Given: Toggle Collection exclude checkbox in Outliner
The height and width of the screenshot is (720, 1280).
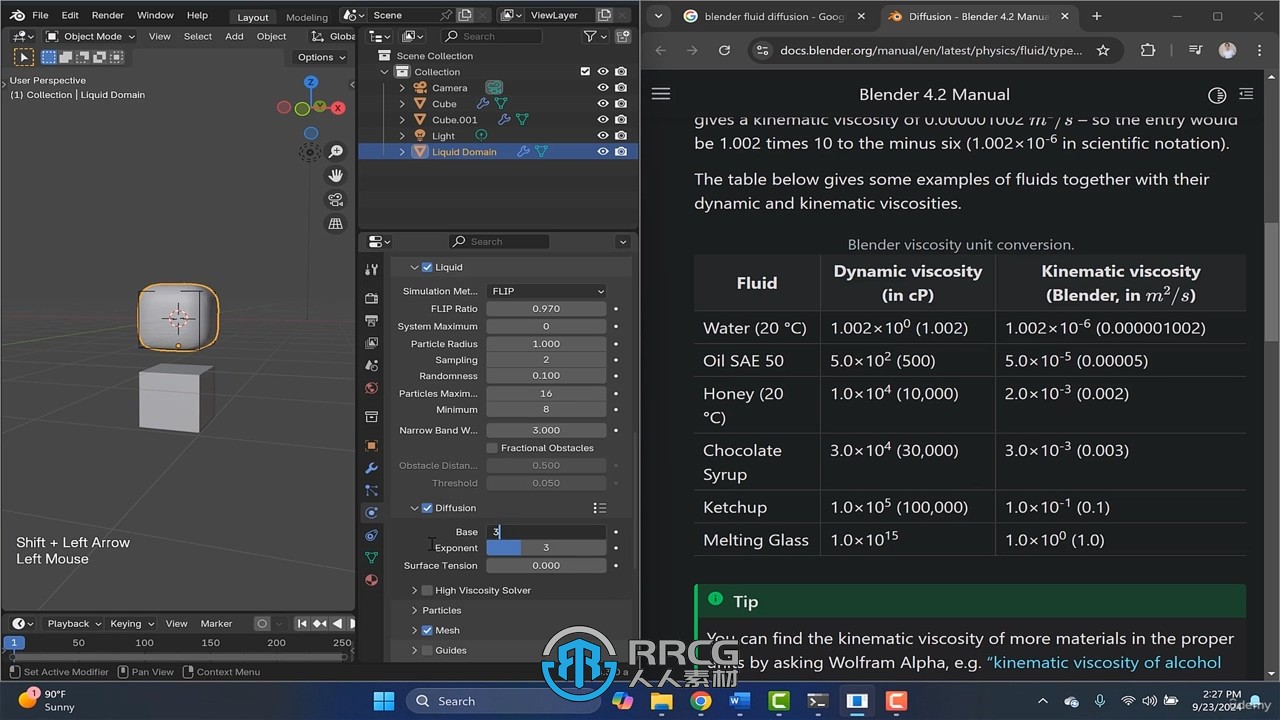Looking at the screenshot, I should (585, 72).
